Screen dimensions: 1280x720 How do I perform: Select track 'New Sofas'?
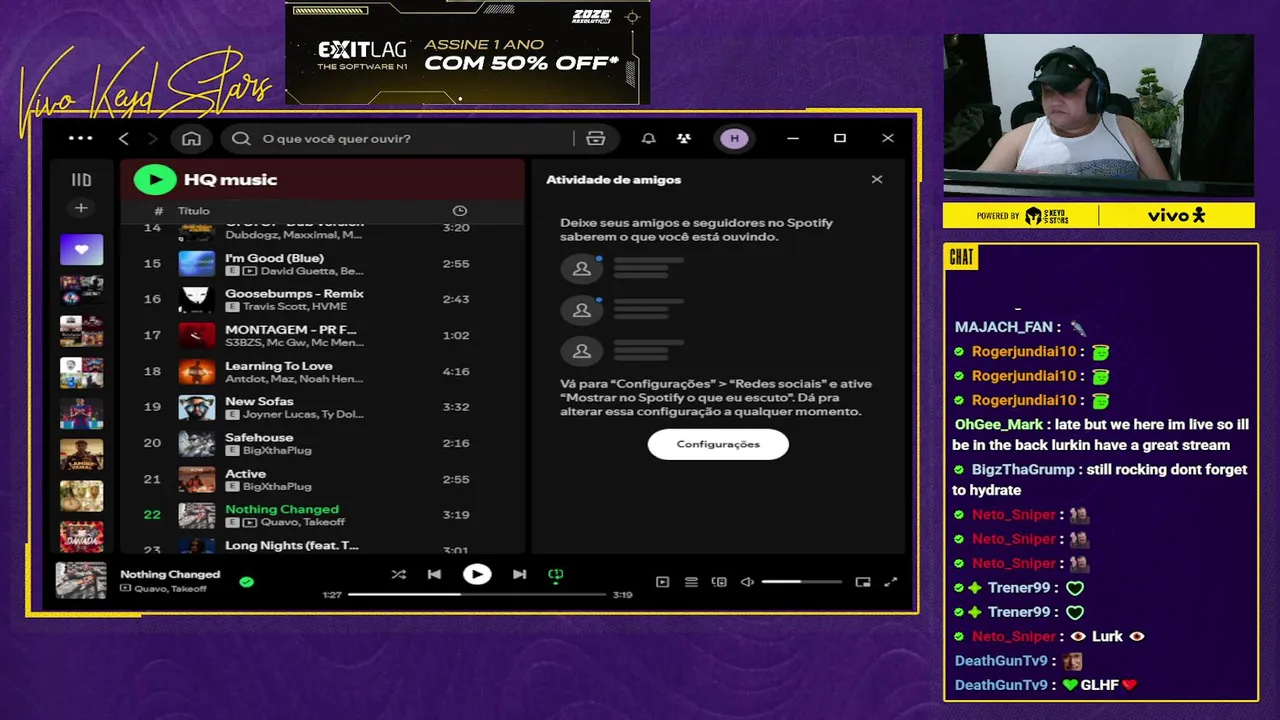tap(322, 407)
